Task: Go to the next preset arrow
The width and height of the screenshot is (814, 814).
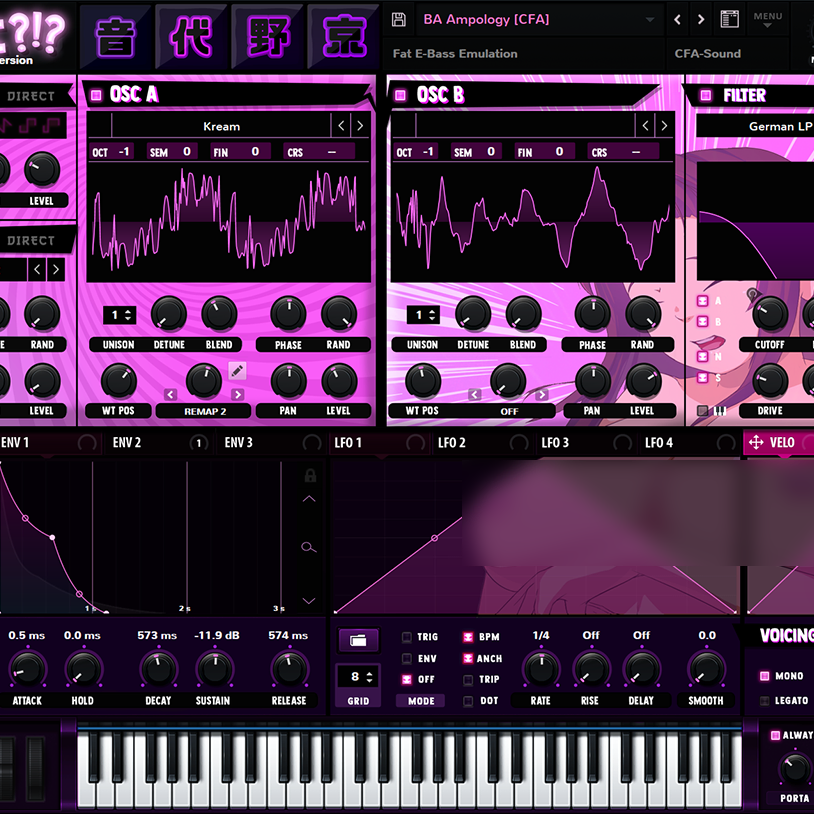Action: pyautogui.click(x=700, y=20)
